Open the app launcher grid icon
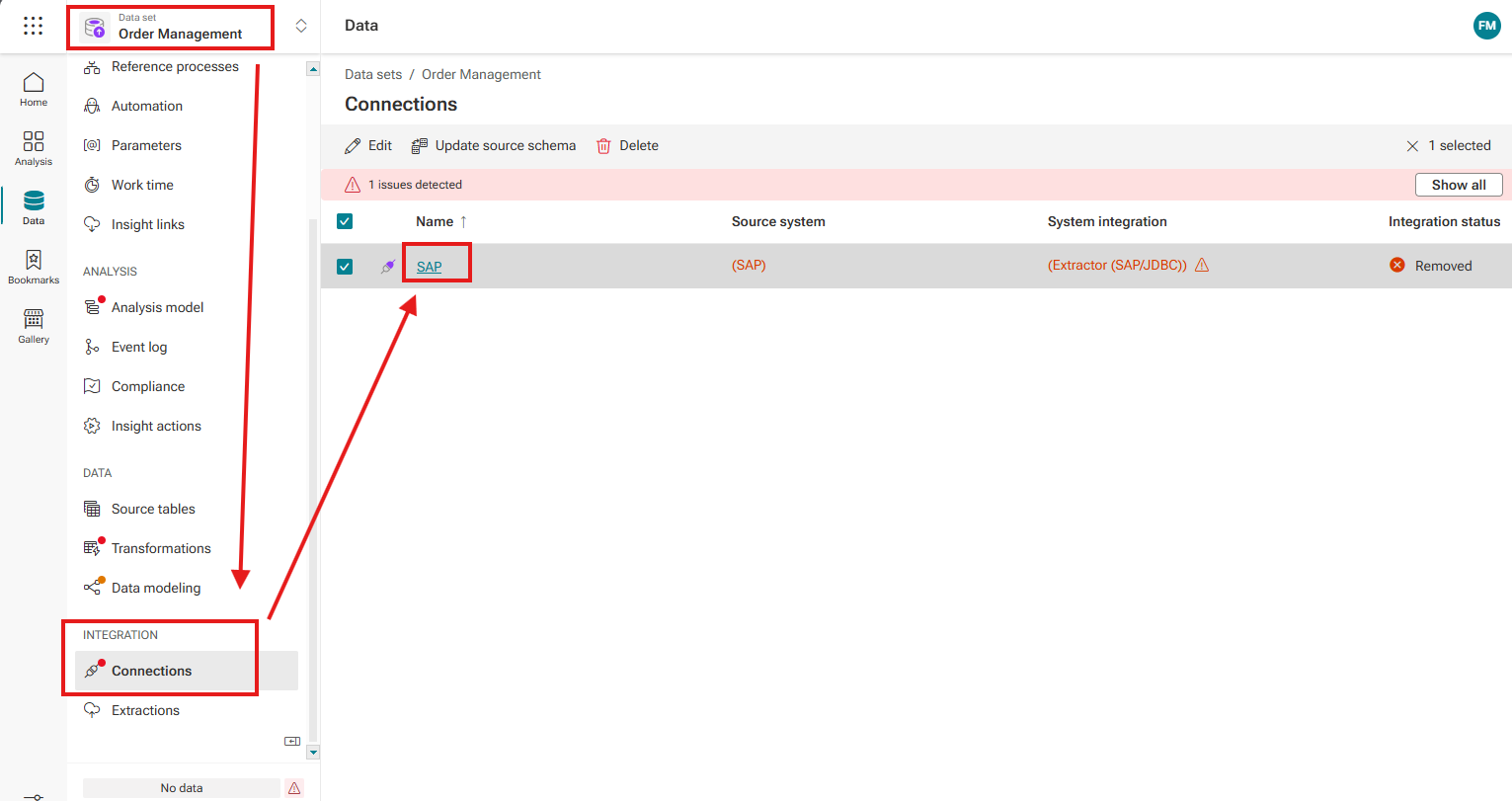The image size is (1512, 801). point(33,26)
